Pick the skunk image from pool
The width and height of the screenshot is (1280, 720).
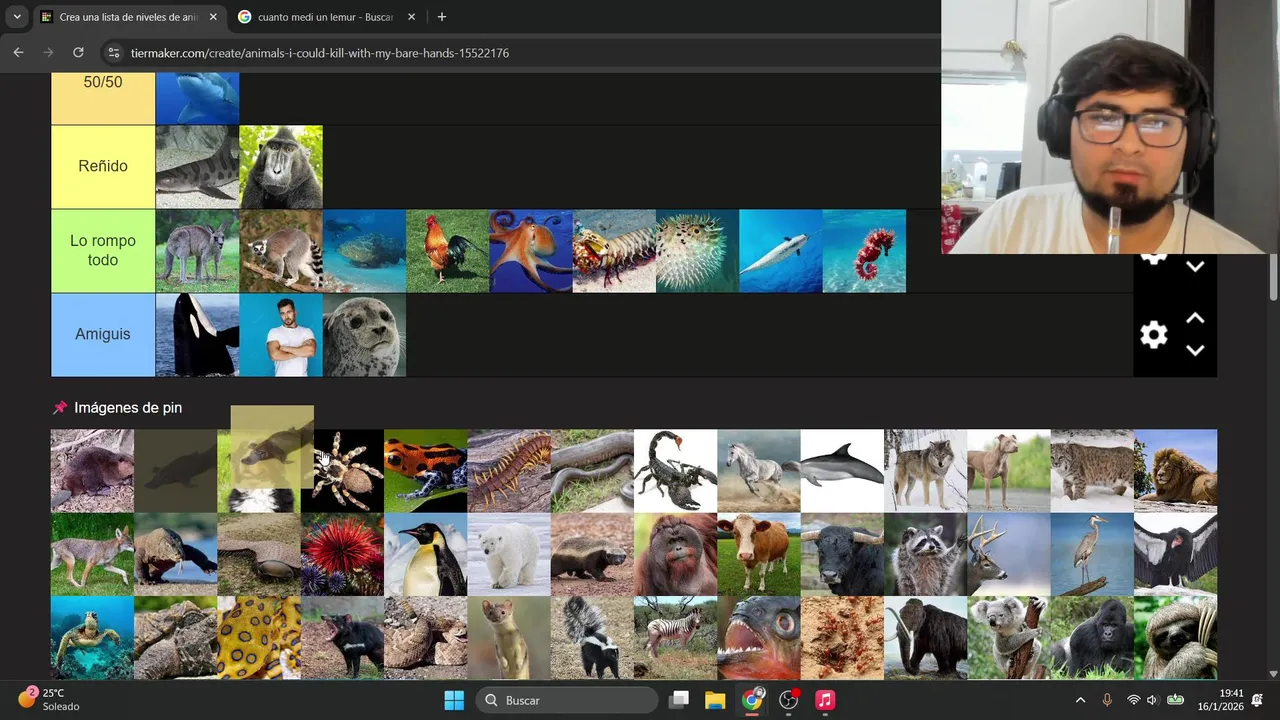[x=592, y=638]
